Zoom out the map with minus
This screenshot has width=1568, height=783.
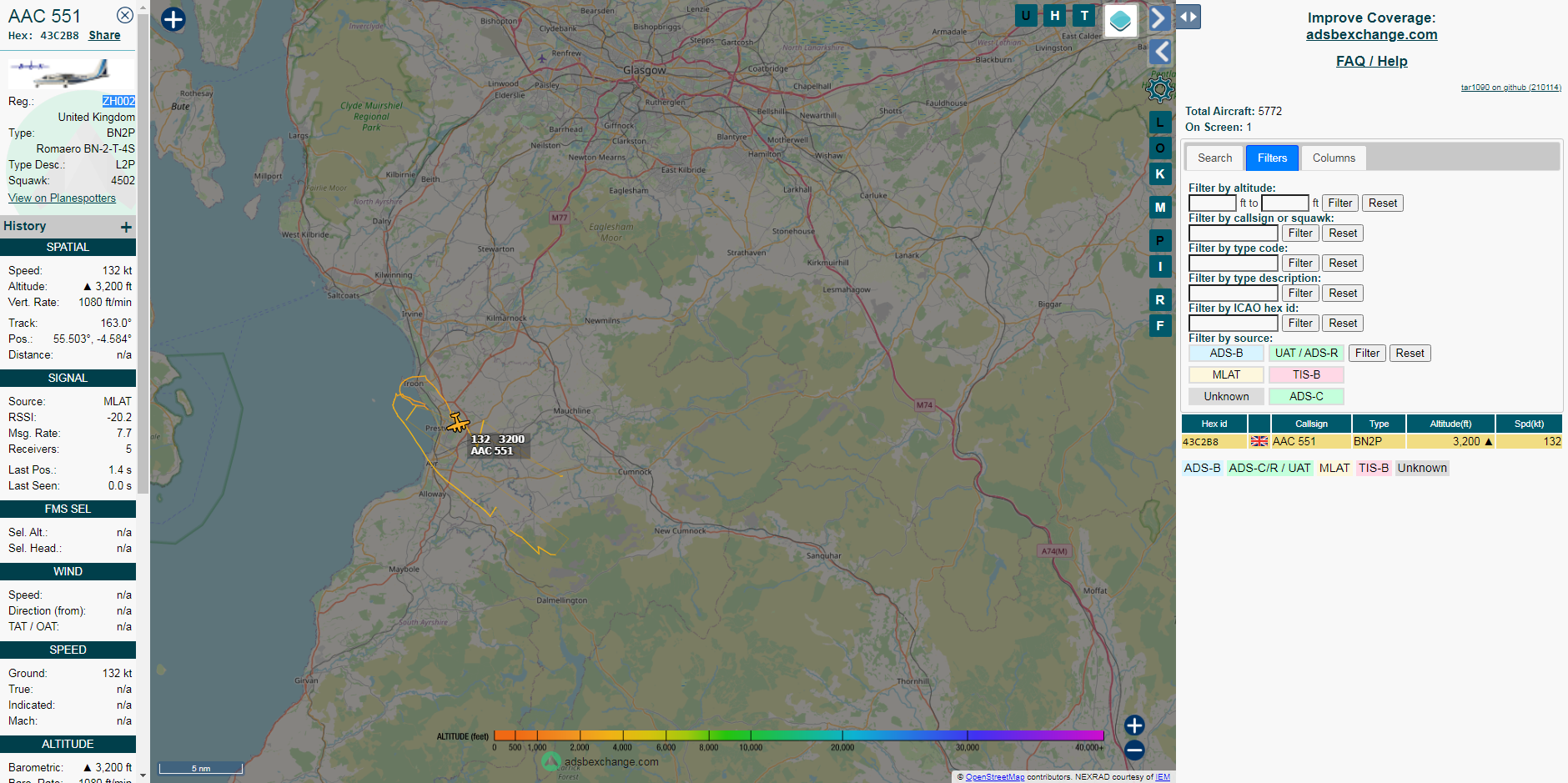[x=1134, y=750]
